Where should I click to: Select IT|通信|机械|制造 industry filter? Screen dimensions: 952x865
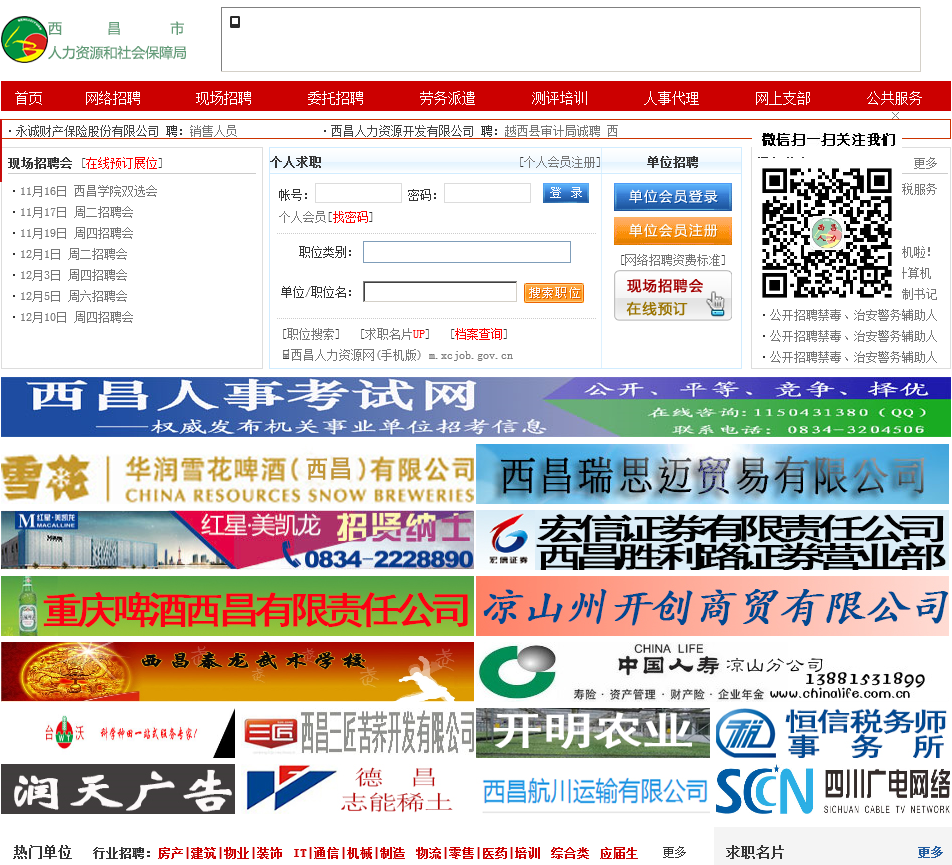coord(349,853)
